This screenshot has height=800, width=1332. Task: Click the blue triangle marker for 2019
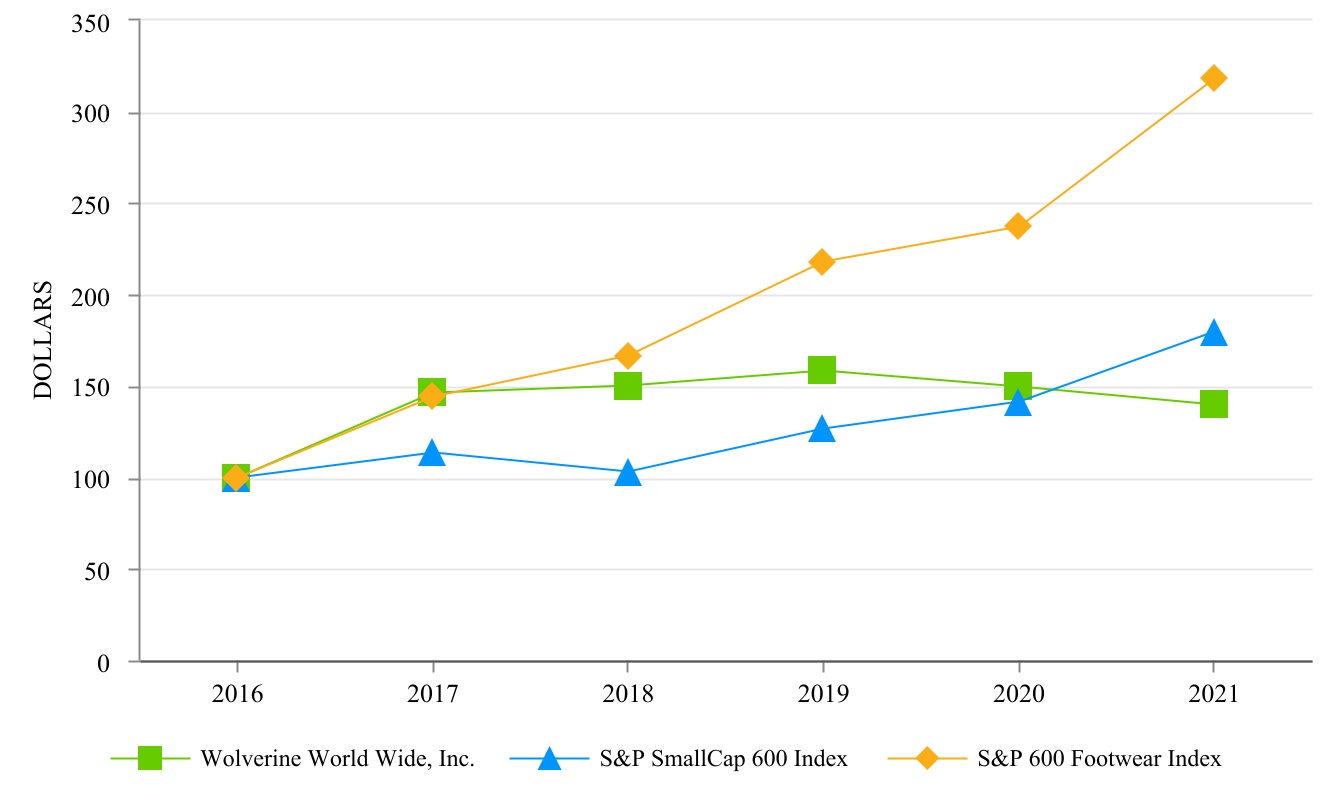[822, 430]
